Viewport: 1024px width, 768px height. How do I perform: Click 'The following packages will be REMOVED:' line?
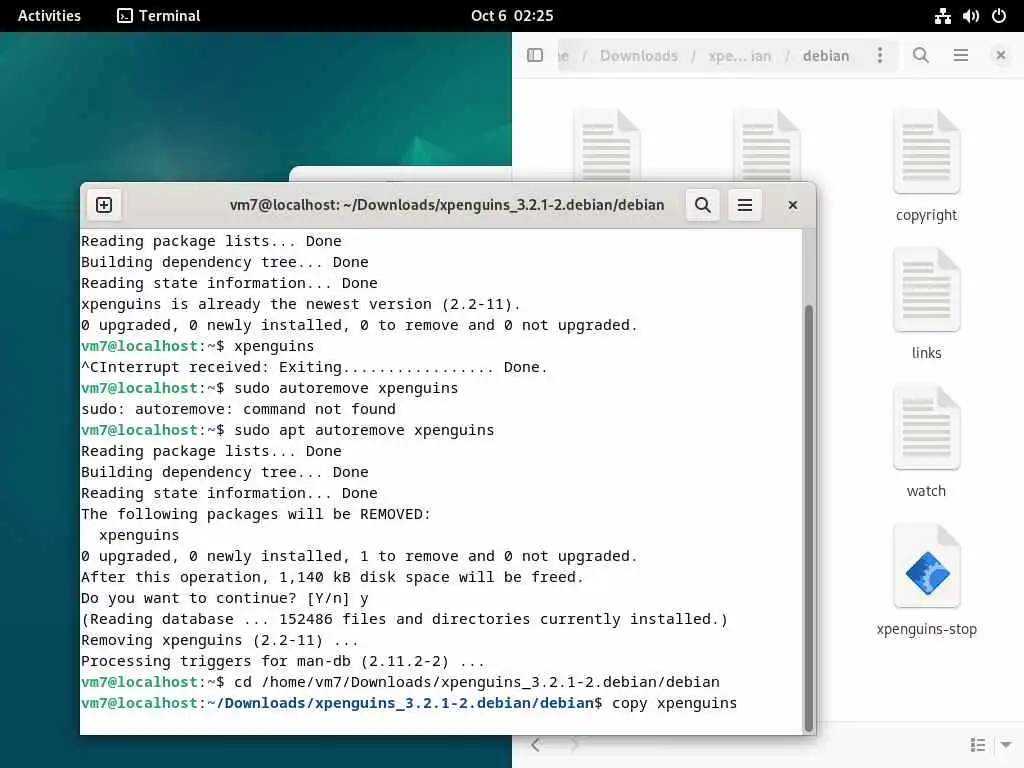tap(256, 515)
